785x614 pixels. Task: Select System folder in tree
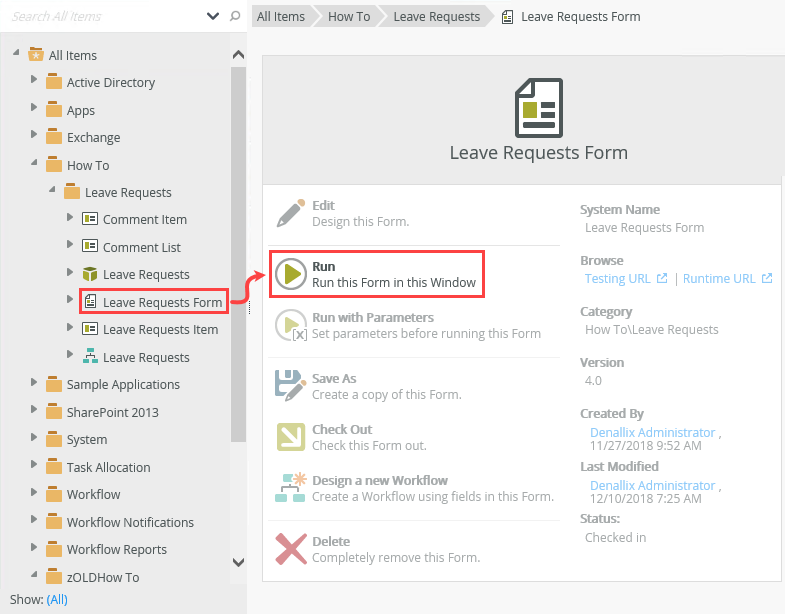click(x=87, y=439)
